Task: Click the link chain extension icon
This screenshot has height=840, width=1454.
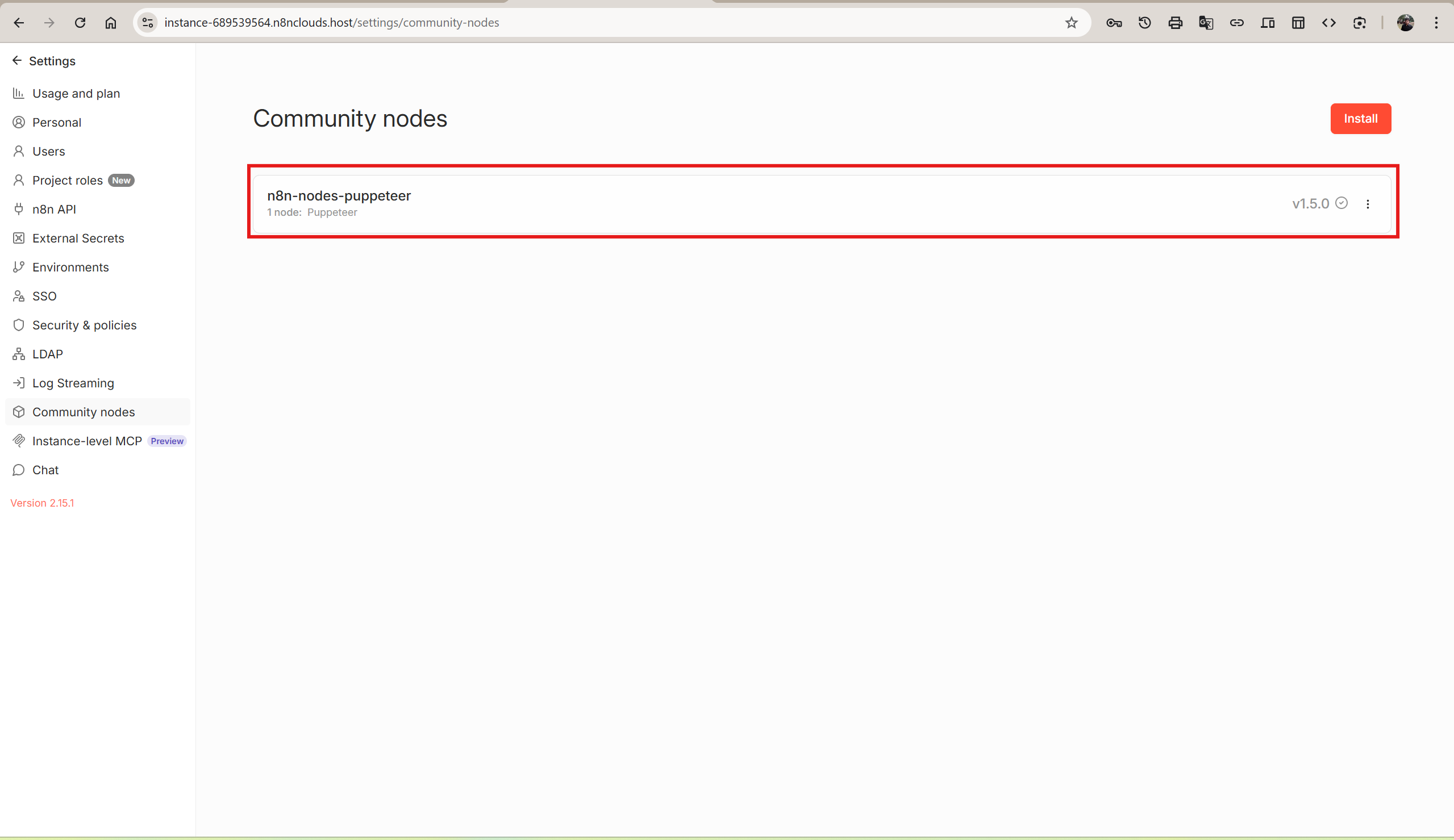Action: pos(1236,23)
